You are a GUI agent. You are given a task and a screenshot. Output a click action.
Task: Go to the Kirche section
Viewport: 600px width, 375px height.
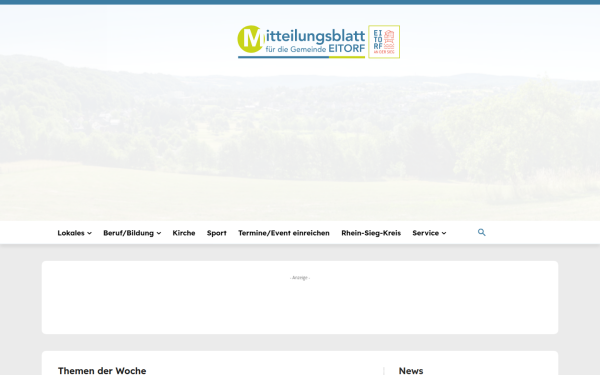(184, 233)
